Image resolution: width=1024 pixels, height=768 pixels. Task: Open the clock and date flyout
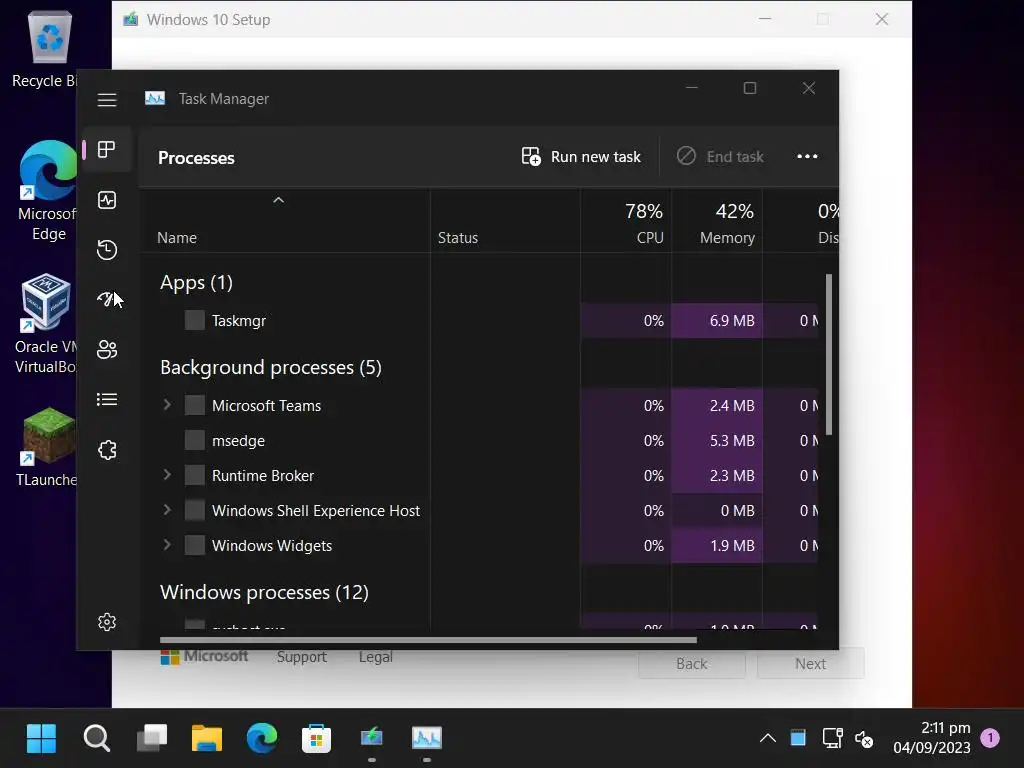[932, 738]
